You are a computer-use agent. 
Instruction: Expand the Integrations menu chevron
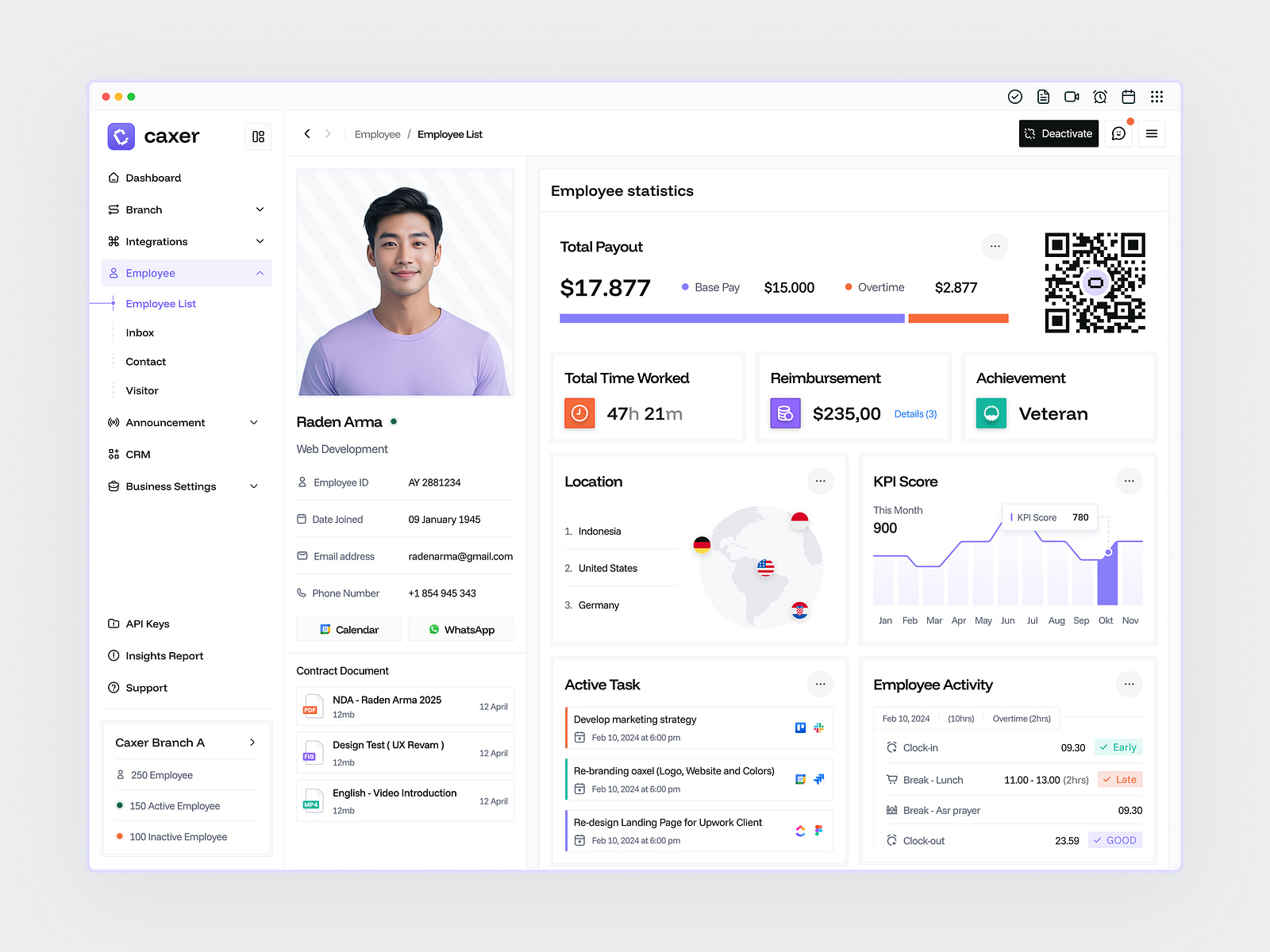pyautogui.click(x=260, y=241)
